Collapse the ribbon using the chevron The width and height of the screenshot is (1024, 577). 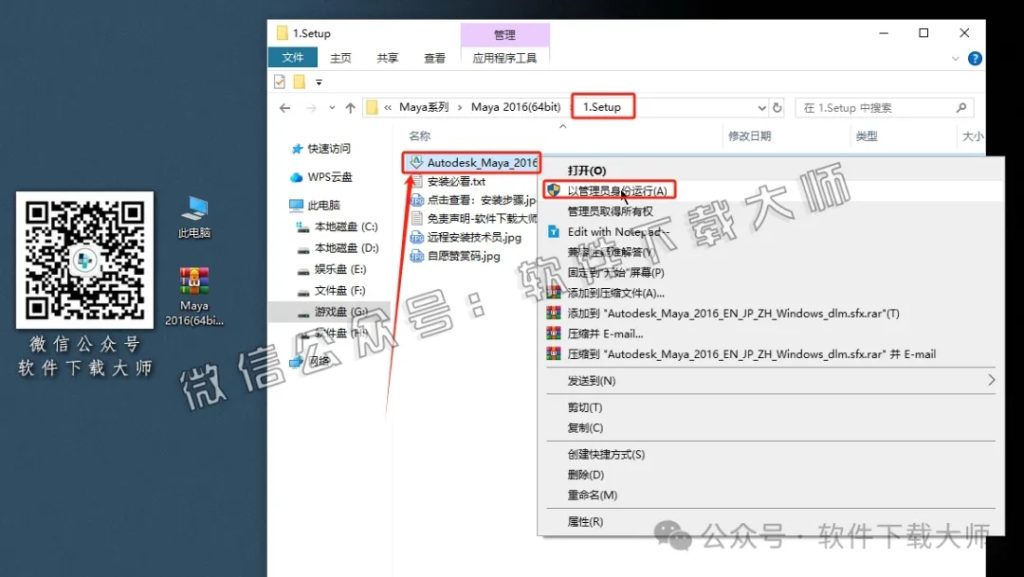click(955, 58)
